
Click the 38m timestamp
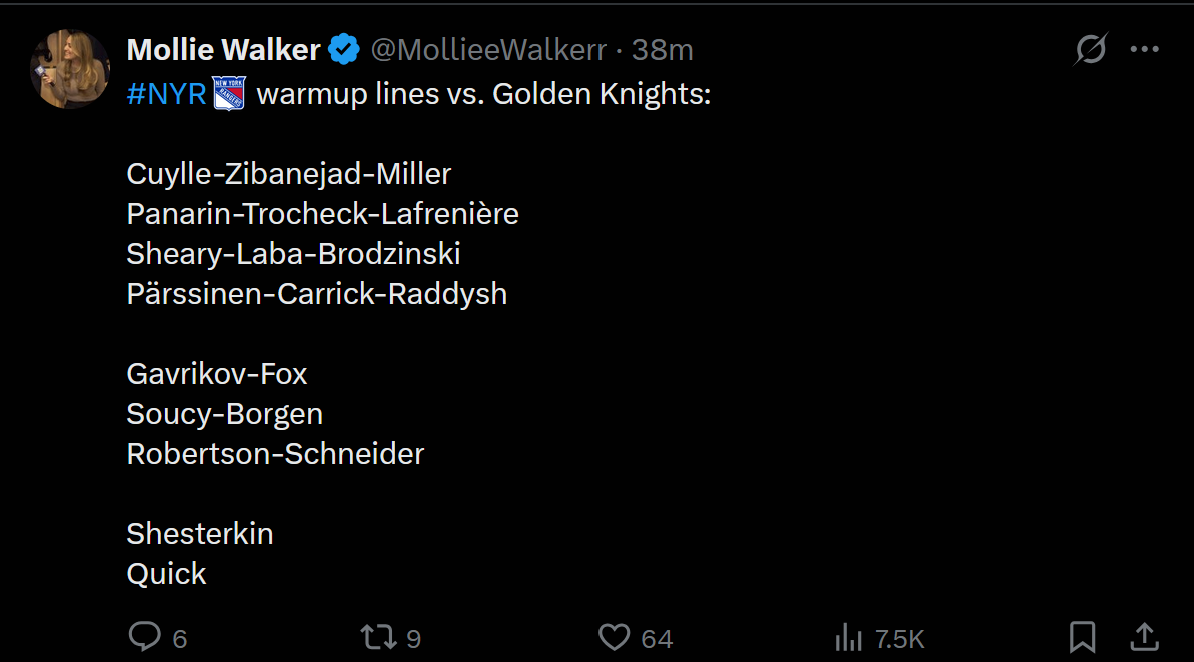tap(663, 49)
